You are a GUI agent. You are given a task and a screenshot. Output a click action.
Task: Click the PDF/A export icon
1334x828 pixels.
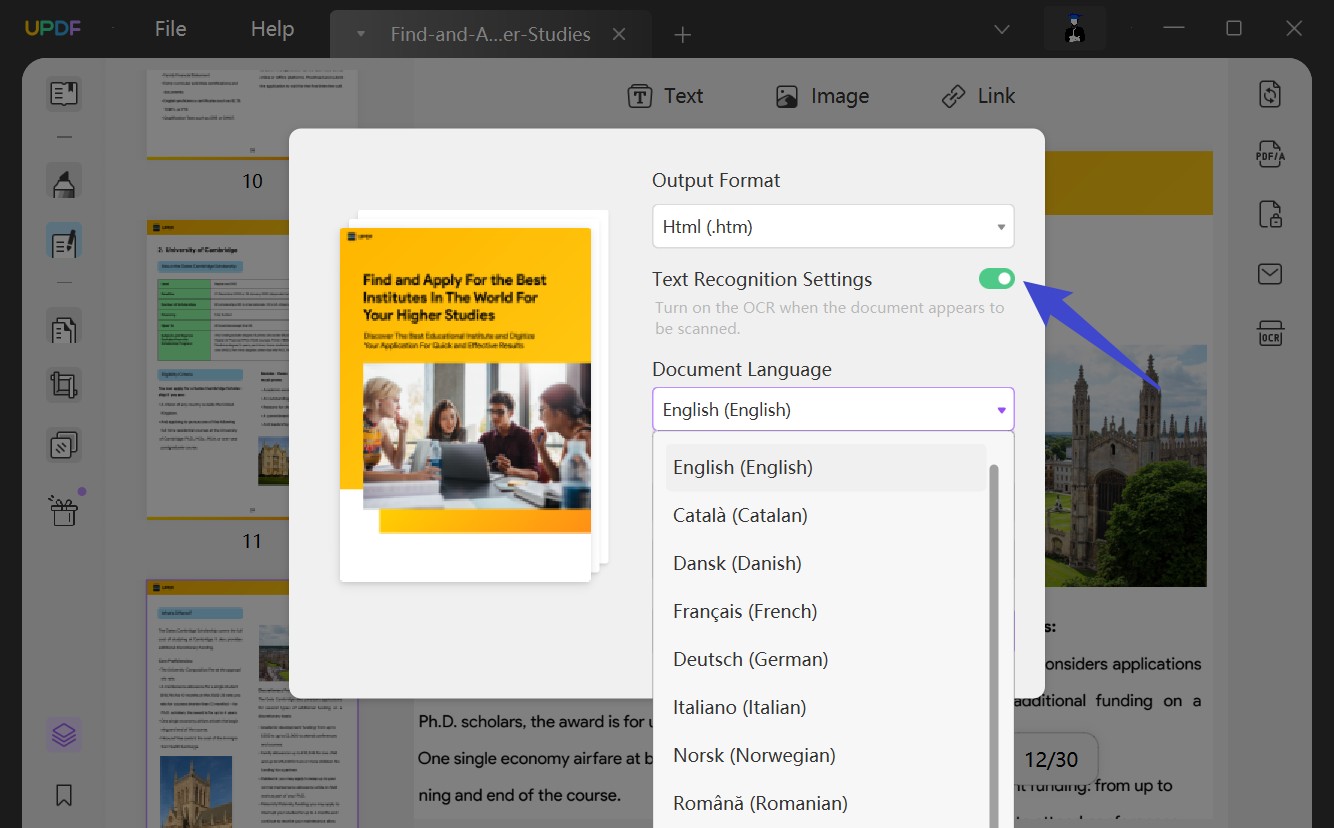[1270, 154]
